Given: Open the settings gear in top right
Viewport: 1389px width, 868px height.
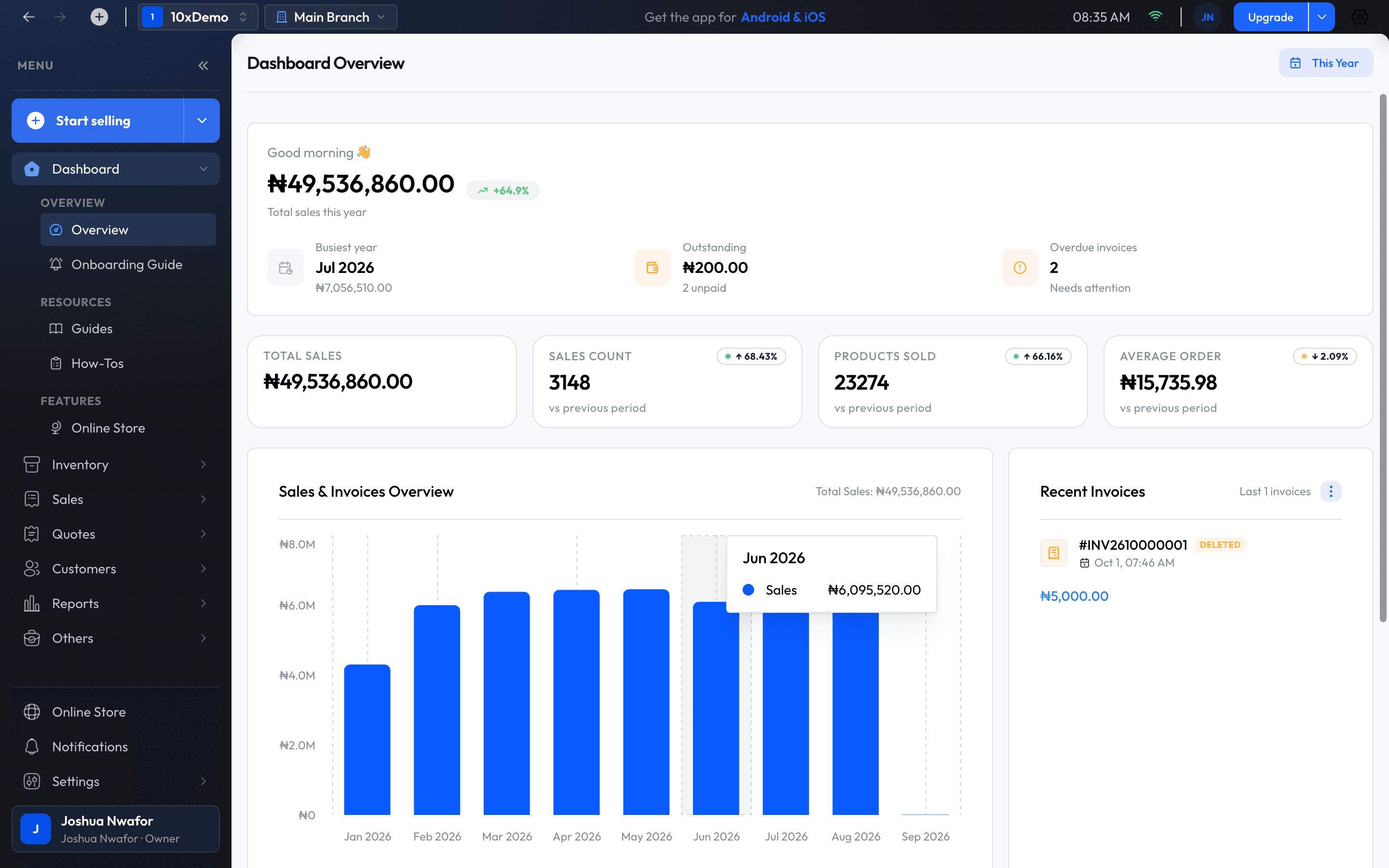Looking at the screenshot, I should tap(1359, 17).
